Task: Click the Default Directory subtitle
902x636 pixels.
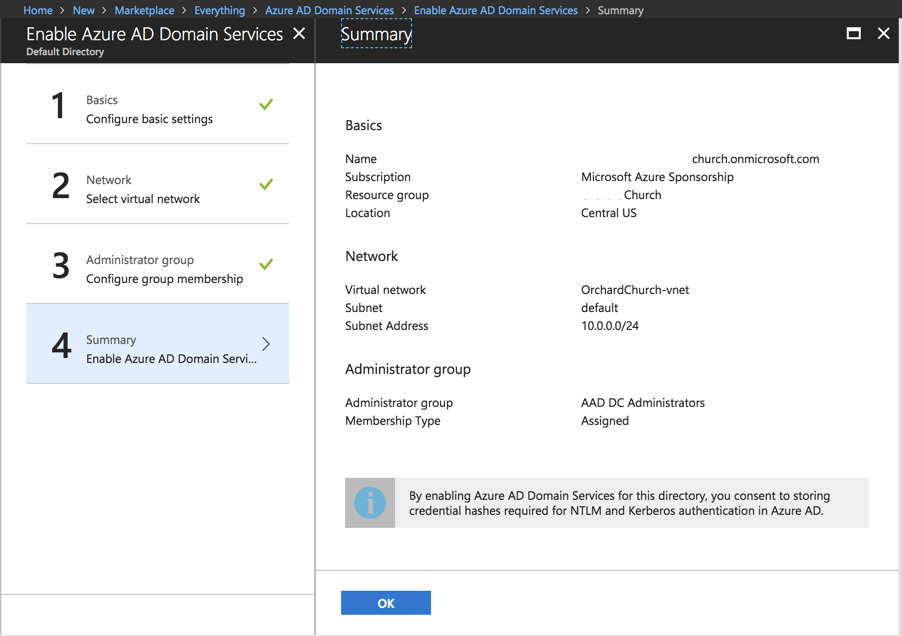Action: [65, 52]
